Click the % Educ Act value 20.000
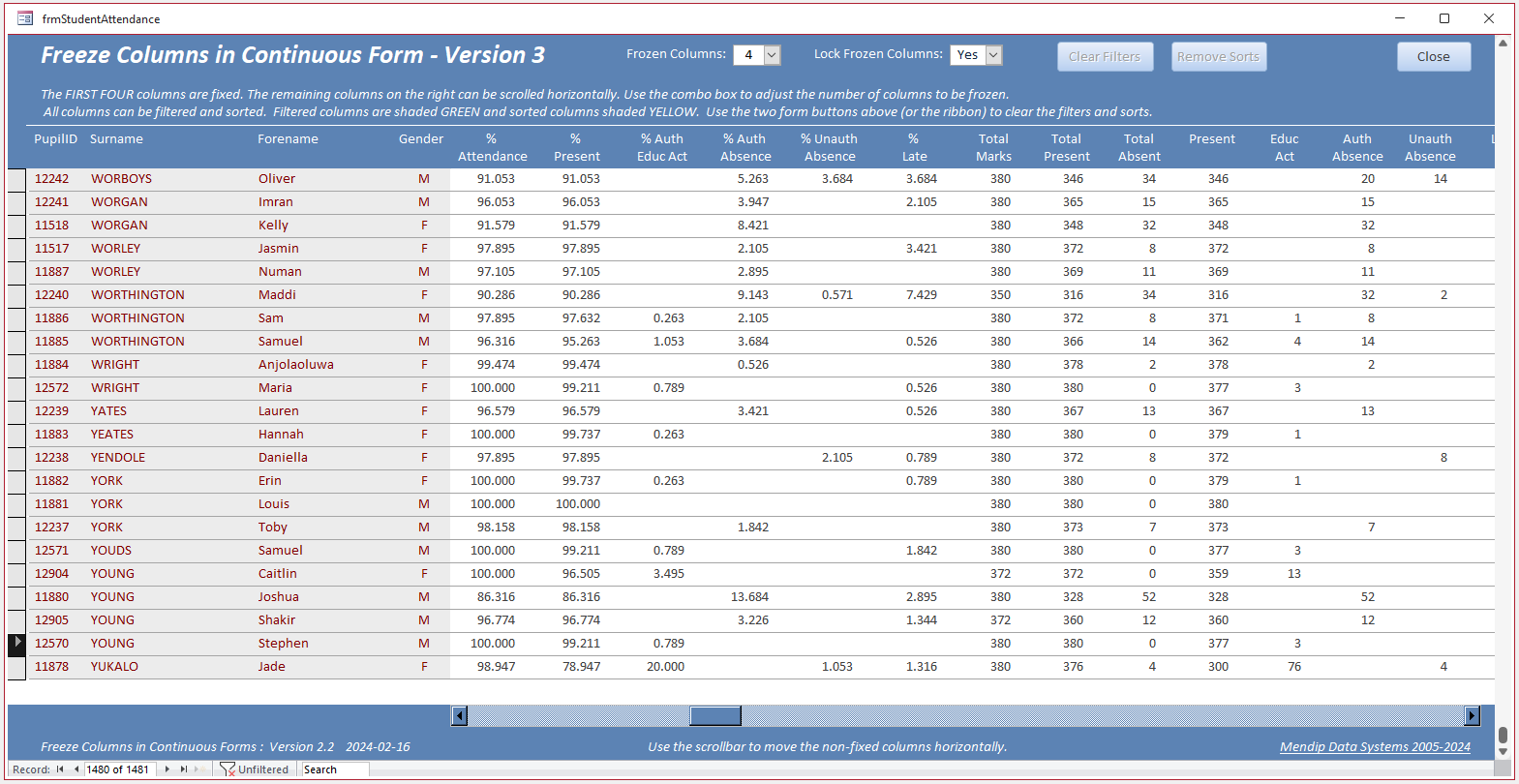 (665, 667)
